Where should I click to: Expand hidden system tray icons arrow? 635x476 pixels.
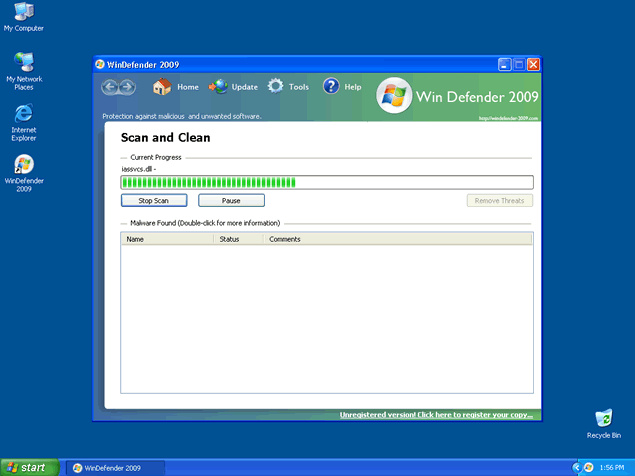(x=577, y=467)
